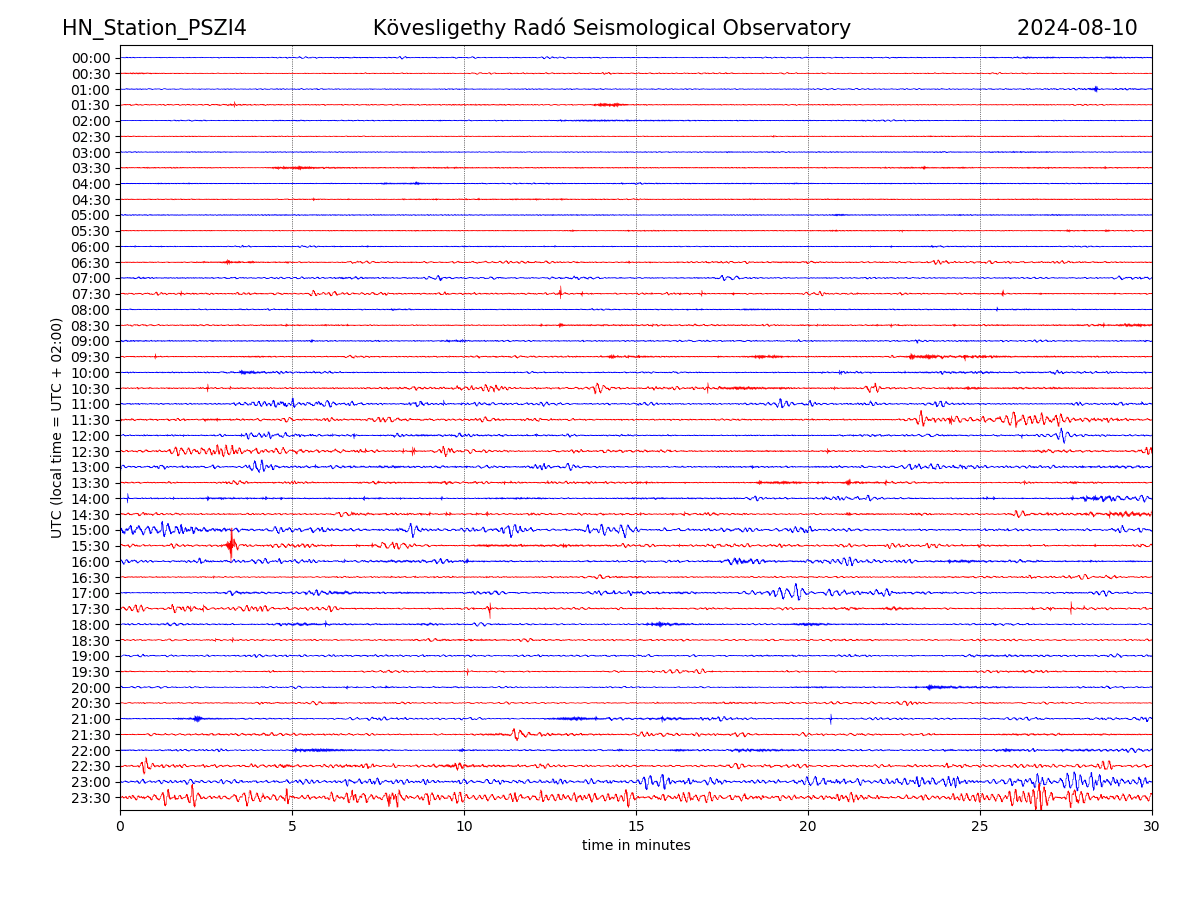This screenshot has height=900, width=1200.
Task: Select the 18:00 row tick label
Action: pos(90,625)
